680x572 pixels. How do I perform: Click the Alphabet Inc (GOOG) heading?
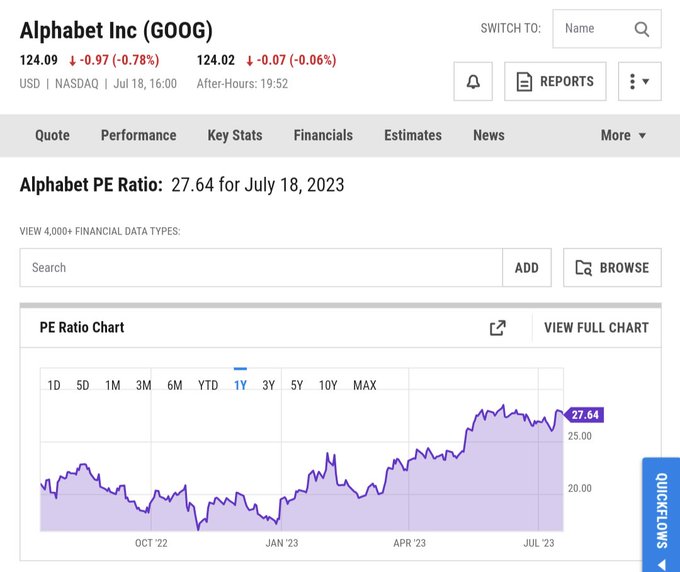click(116, 31)
